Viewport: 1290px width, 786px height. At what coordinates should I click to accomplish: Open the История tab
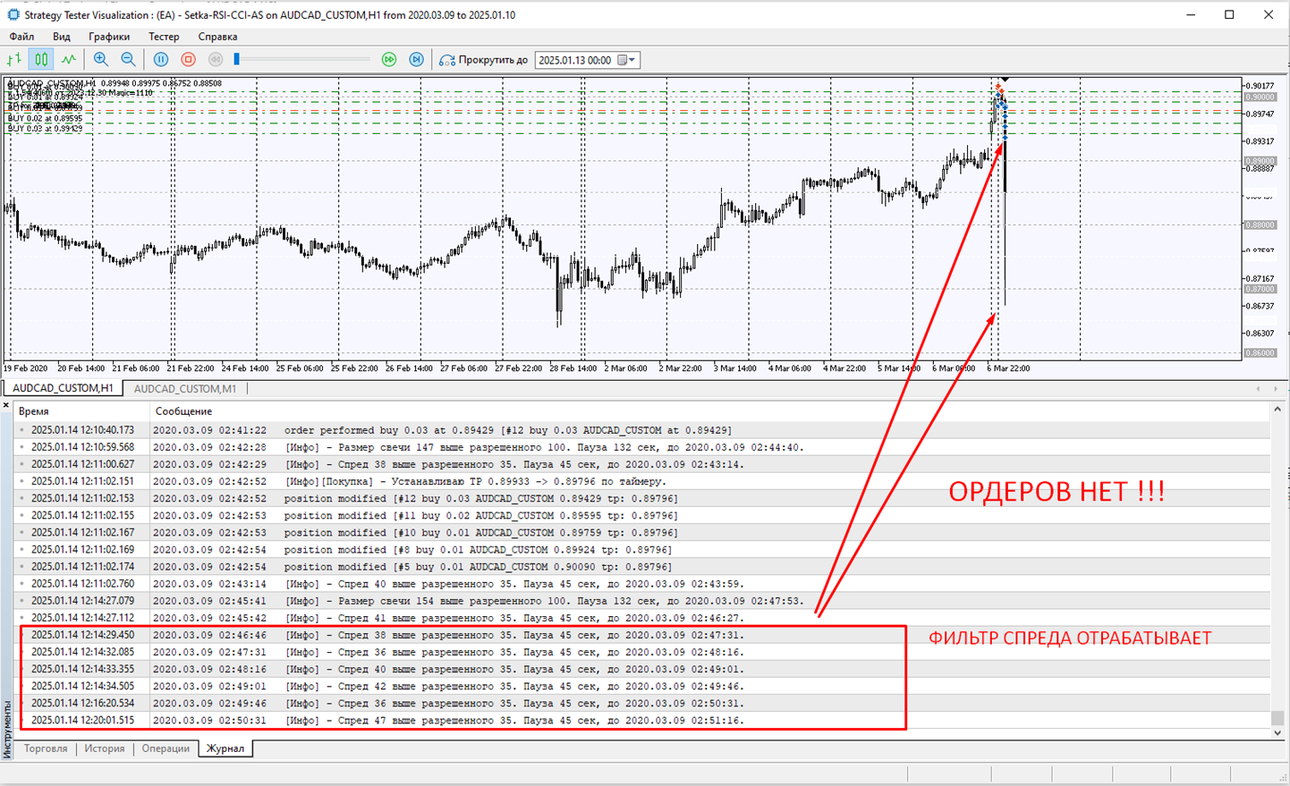coord(104,748)
